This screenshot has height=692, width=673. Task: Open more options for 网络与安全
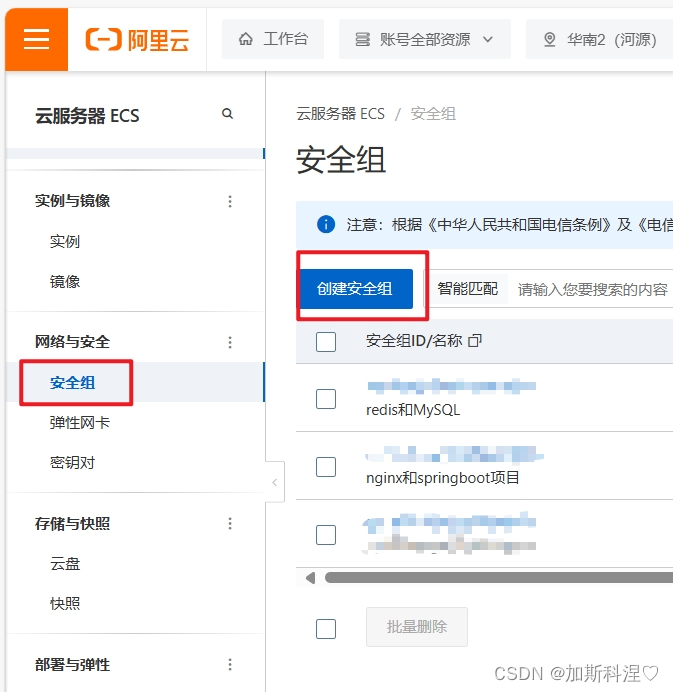[x=230, y=342]
